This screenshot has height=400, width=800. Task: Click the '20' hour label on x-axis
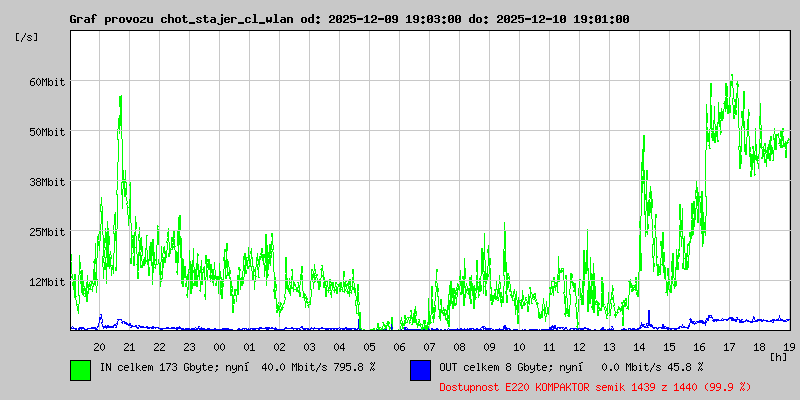[99, 347]
